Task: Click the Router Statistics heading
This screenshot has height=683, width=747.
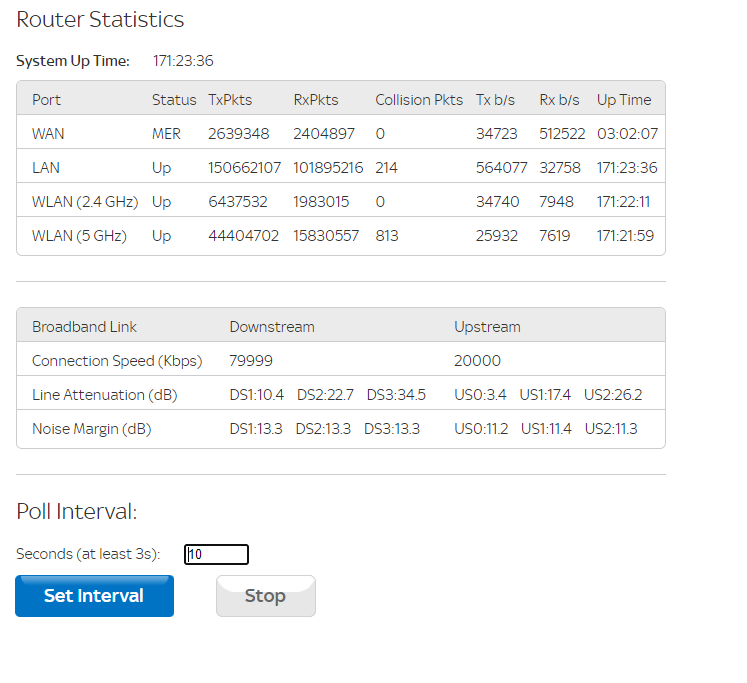Action: click(x=100, y=19)
